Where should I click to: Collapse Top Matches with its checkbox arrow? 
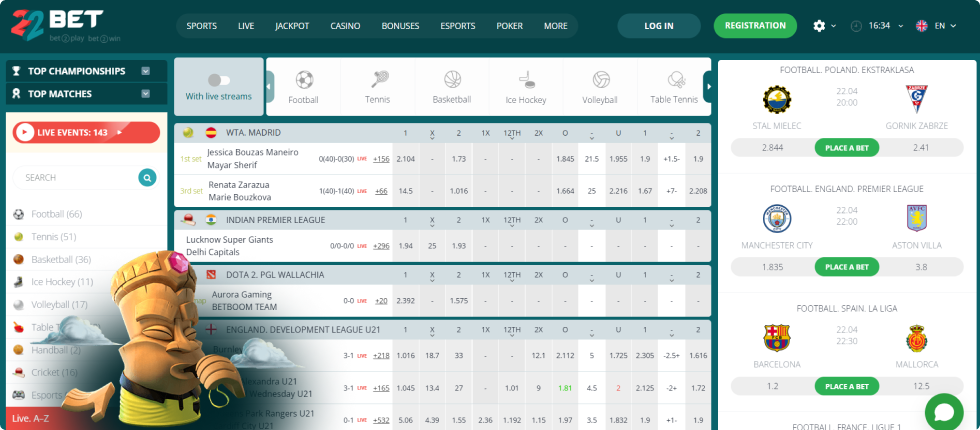146,94
